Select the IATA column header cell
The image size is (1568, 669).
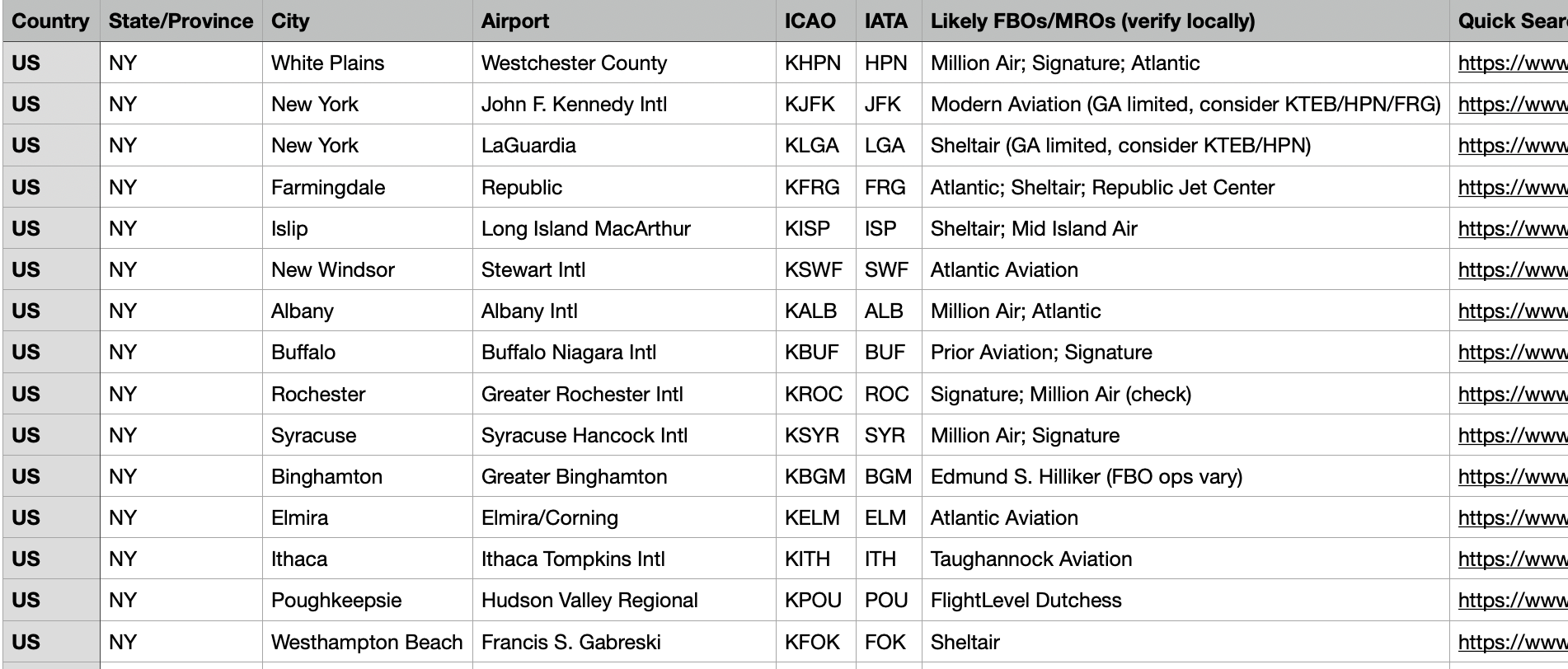889,21
